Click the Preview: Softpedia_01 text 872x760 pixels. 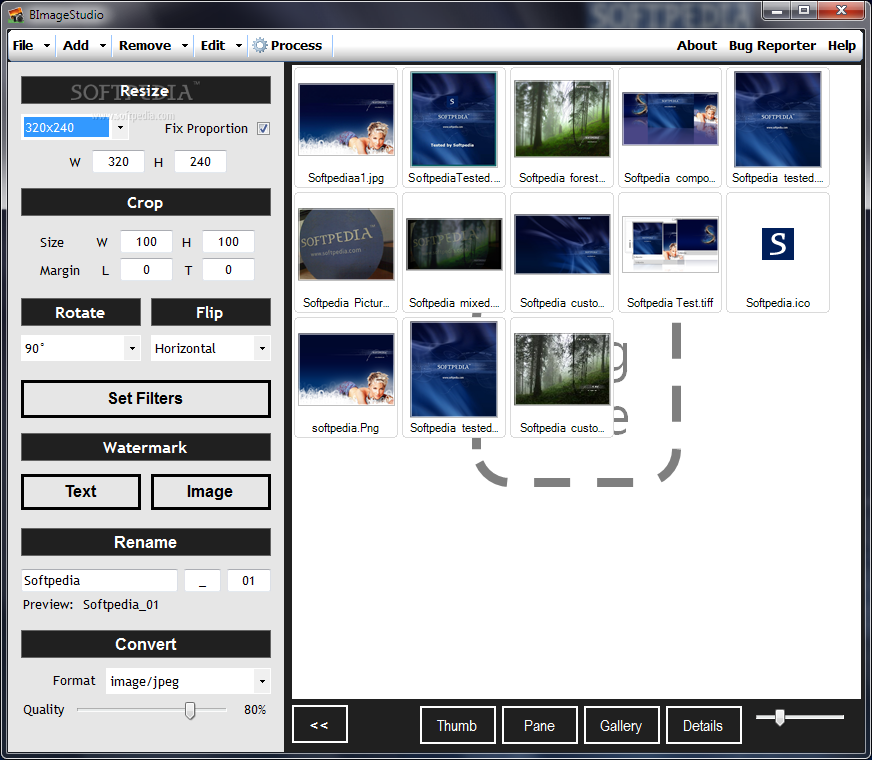coord(91,604)
